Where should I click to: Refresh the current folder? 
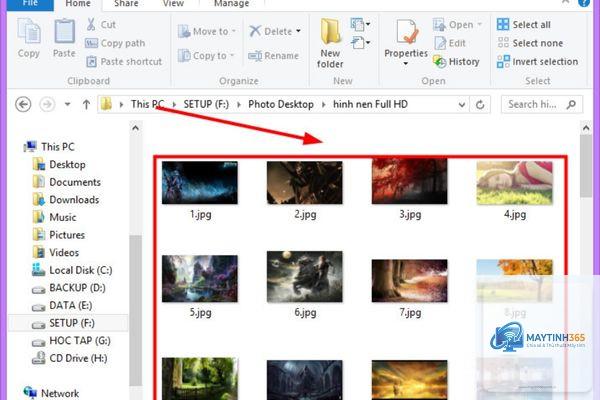click(x=480, y=104)
